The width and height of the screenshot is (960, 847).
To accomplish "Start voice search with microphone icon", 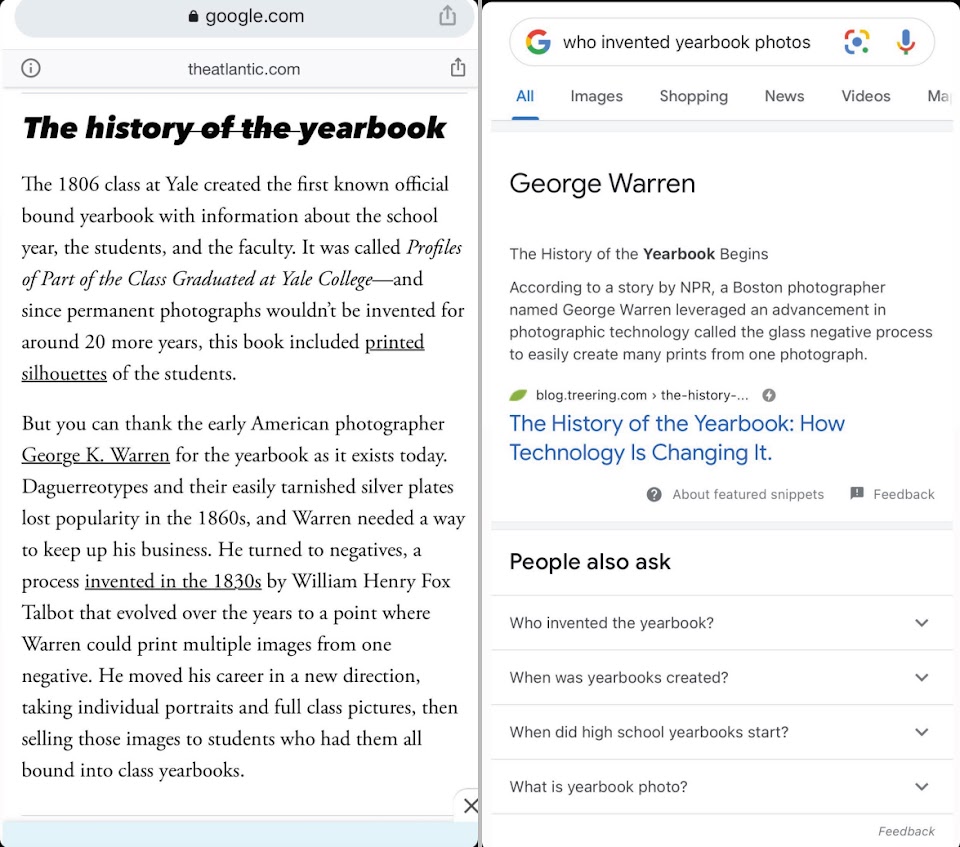I will click(x=906, y=42).
